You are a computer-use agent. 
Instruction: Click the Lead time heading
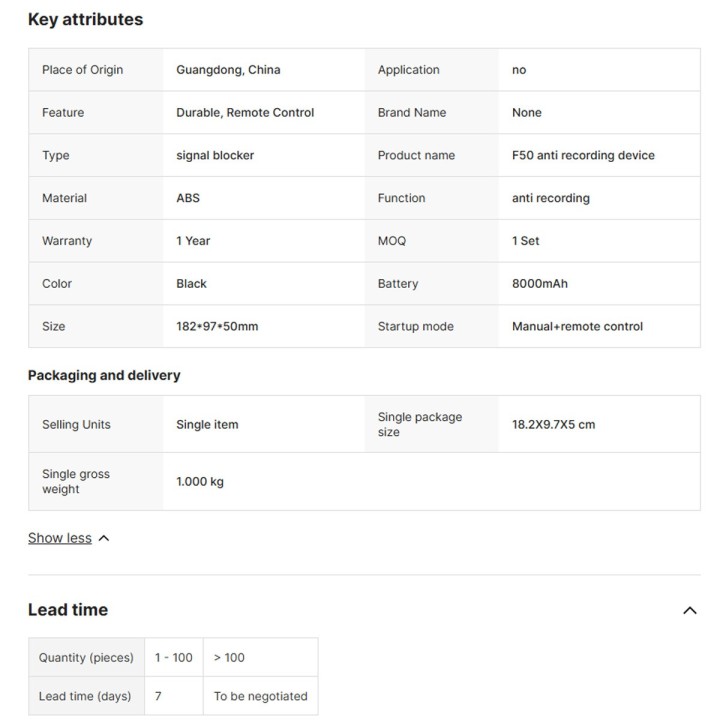tap(67, 610)
